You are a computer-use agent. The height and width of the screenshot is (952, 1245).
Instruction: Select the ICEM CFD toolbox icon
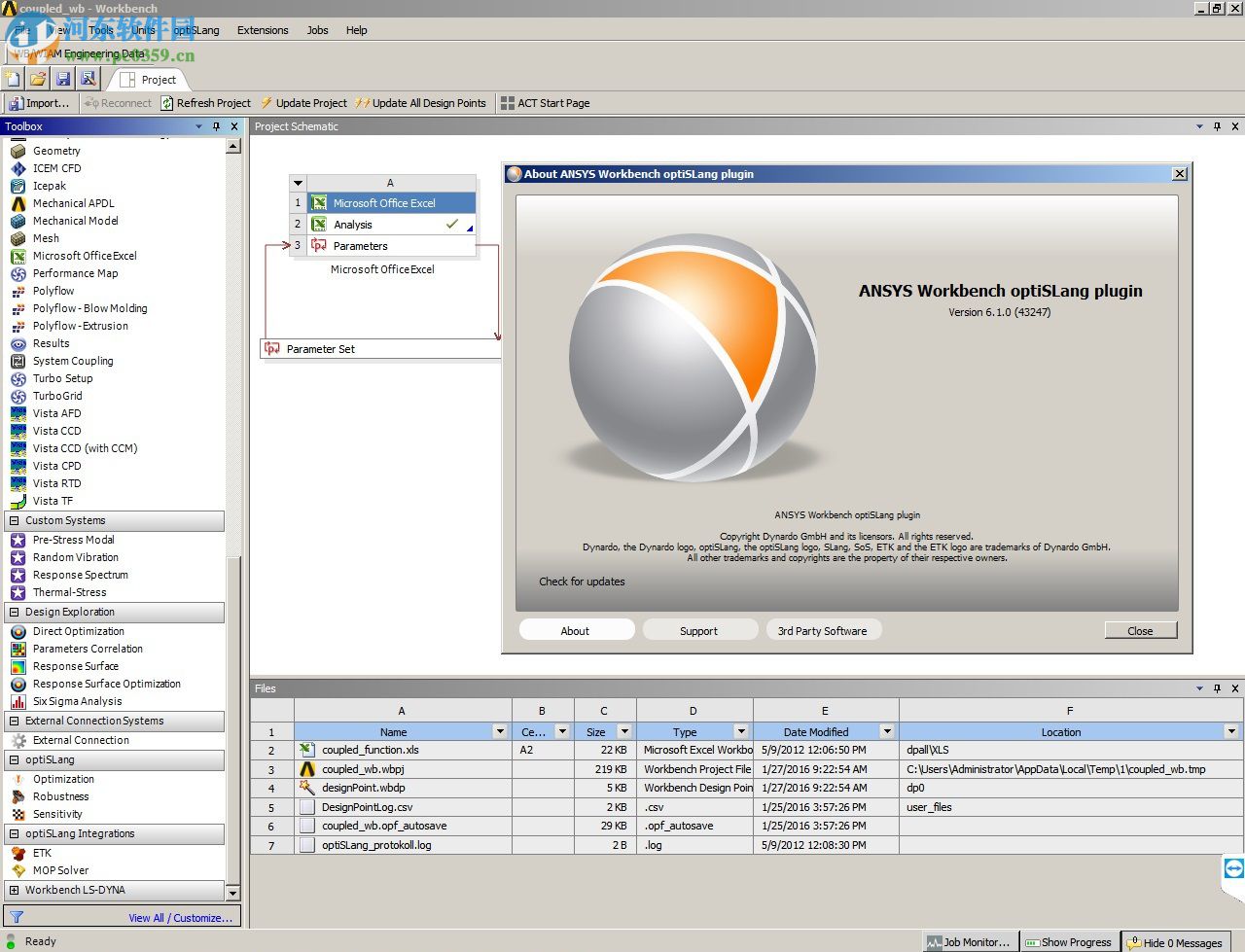tap(18, 168)
